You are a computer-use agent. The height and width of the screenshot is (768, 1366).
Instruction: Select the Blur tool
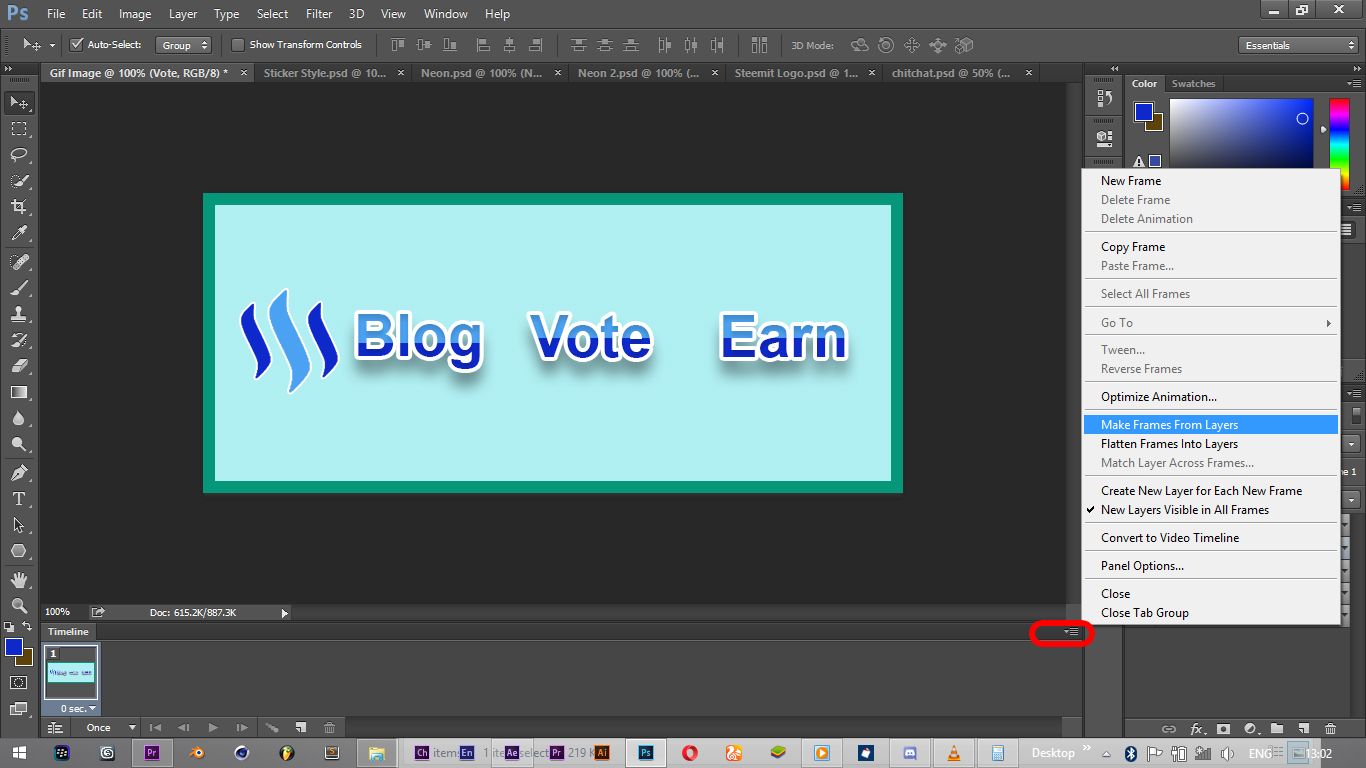pyautogui.click(x=19, y=418)
